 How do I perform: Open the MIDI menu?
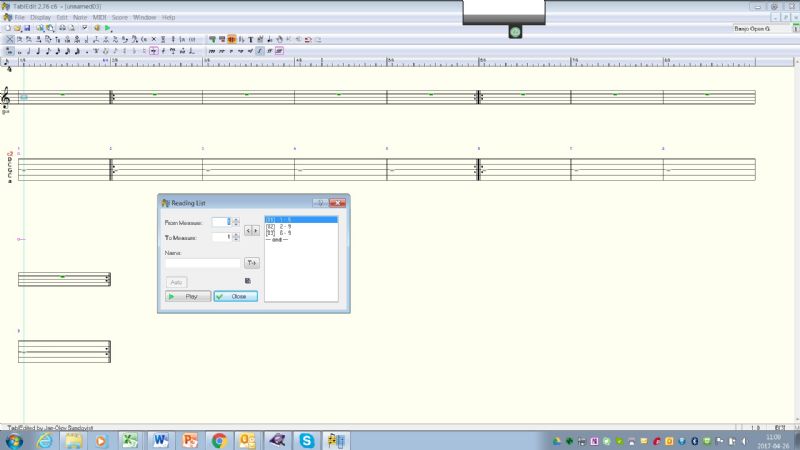click(x=96, y=18)
